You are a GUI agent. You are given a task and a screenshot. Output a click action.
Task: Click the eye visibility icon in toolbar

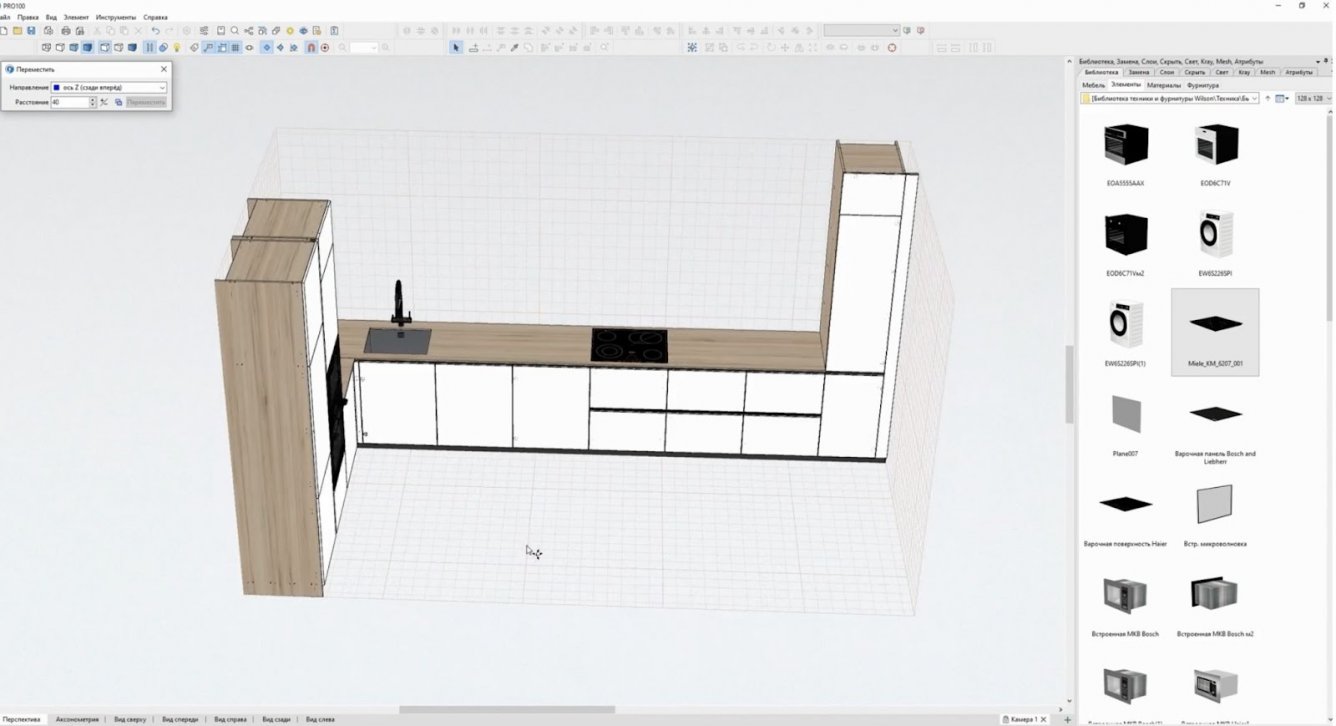click(x=250, y=48)
